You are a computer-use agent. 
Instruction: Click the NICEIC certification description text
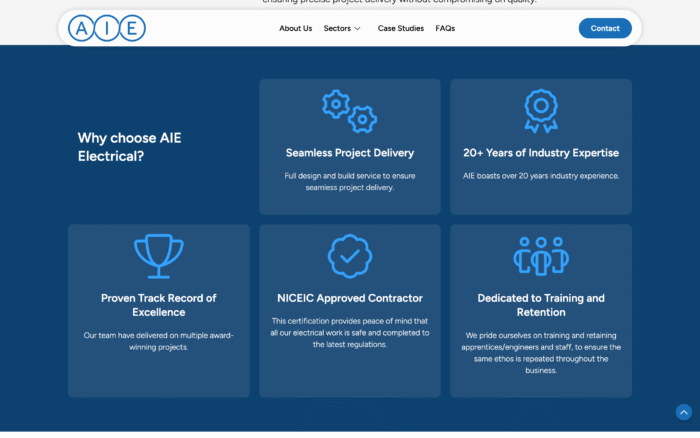(349, 332)
